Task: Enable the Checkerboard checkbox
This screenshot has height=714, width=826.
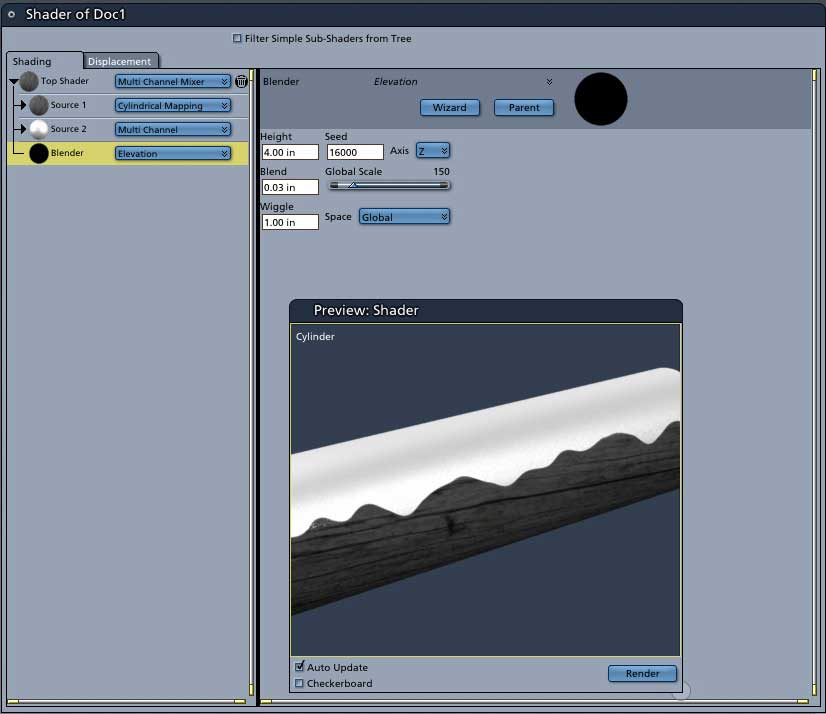Action: coord(299,683)
